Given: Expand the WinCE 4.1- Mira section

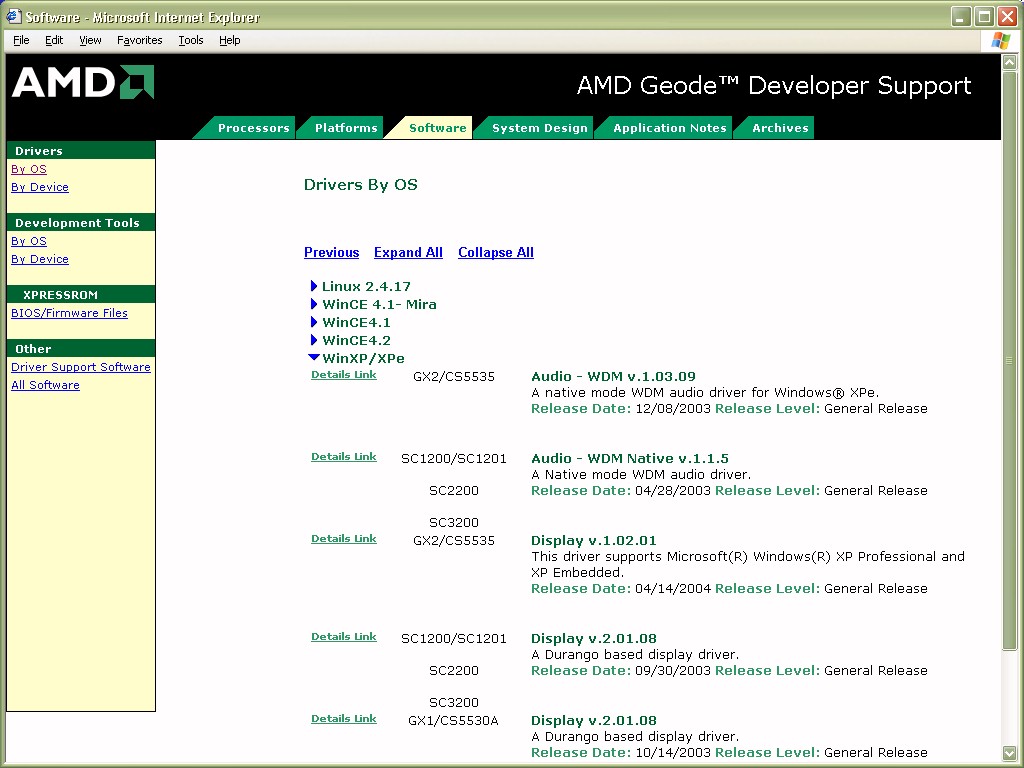Looking at the screenshot, I should tap(314, 305).
